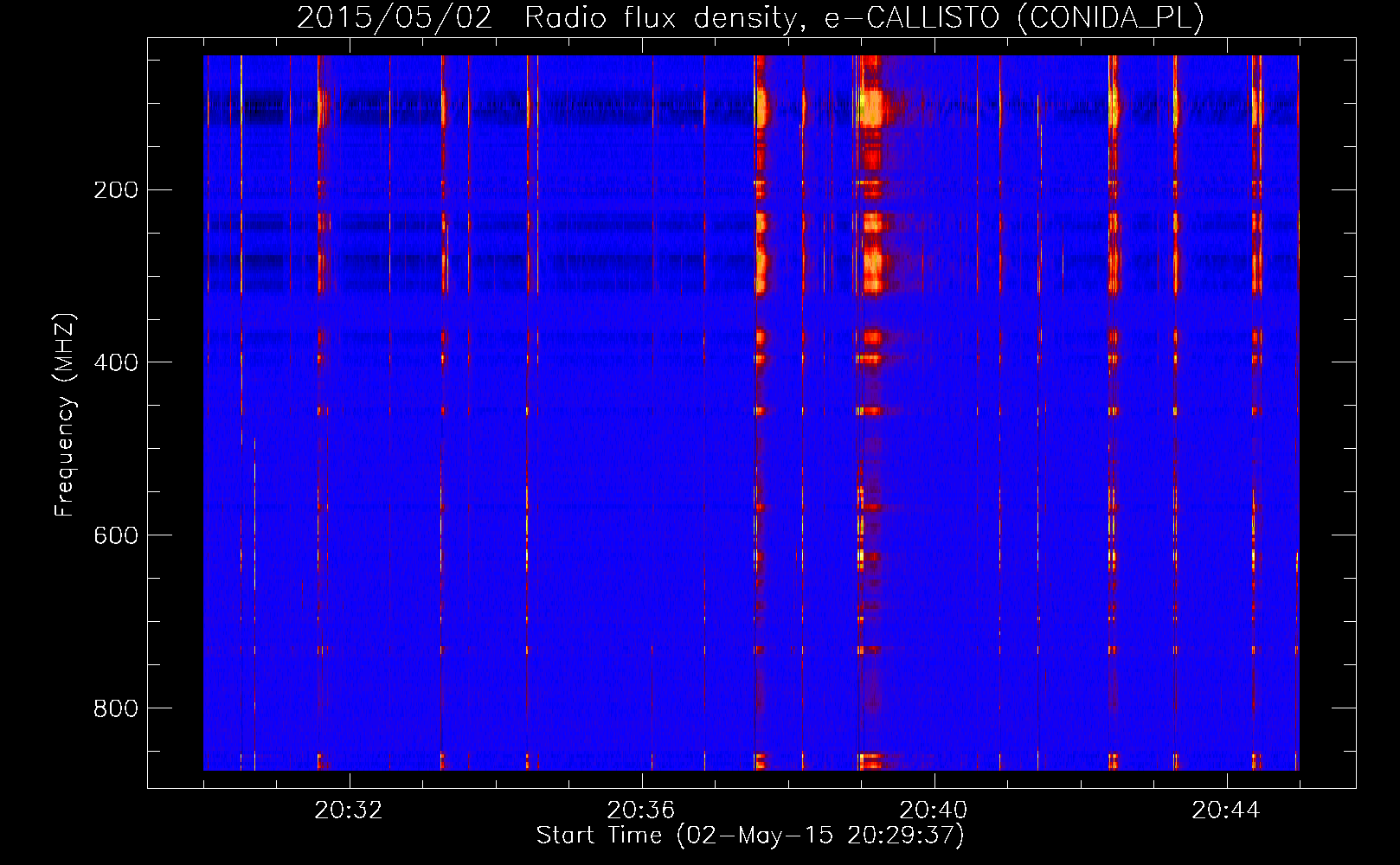Screen dimensions: 1400x865
Task: Click the 800 frequency tick label
Action: coord(116,708)
